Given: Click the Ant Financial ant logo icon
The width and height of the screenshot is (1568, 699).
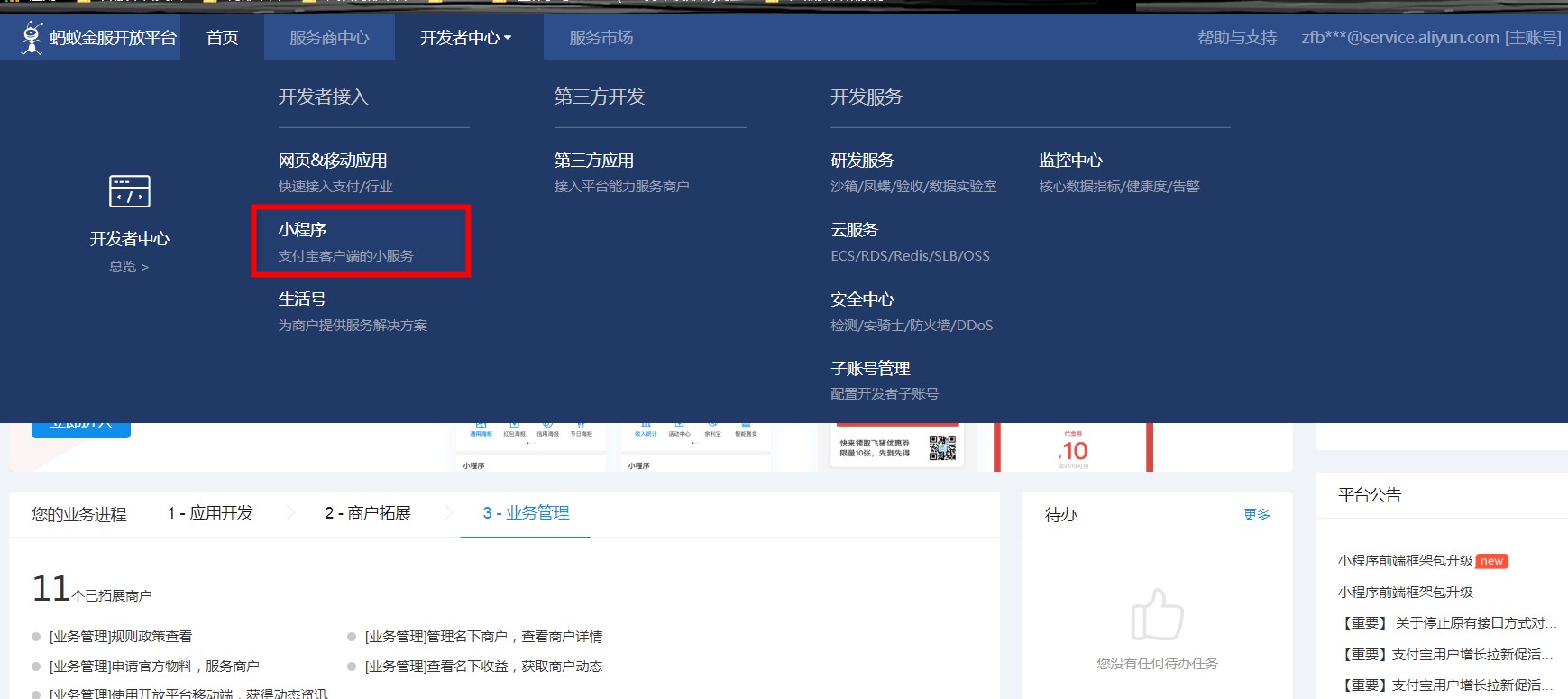Looking at the screenshot, I should 32,38.
